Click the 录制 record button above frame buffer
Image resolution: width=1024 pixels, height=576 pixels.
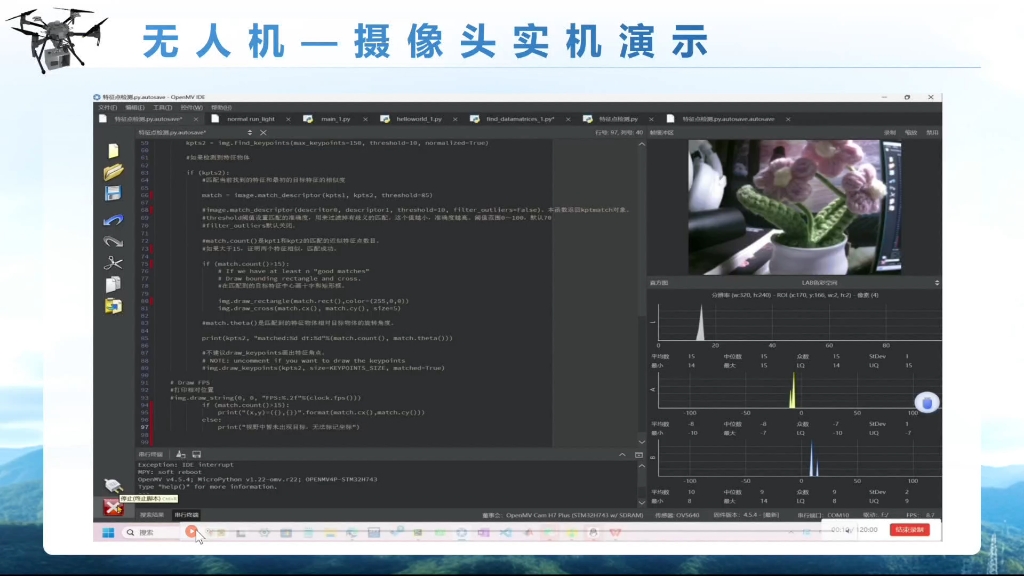[x=890, y=133]
